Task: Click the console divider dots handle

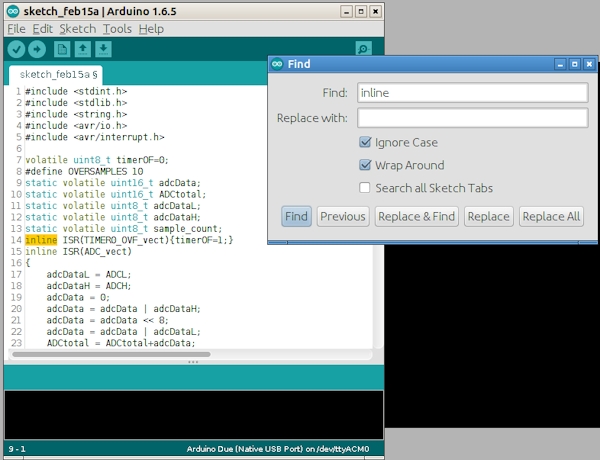Action: [193, 362]
